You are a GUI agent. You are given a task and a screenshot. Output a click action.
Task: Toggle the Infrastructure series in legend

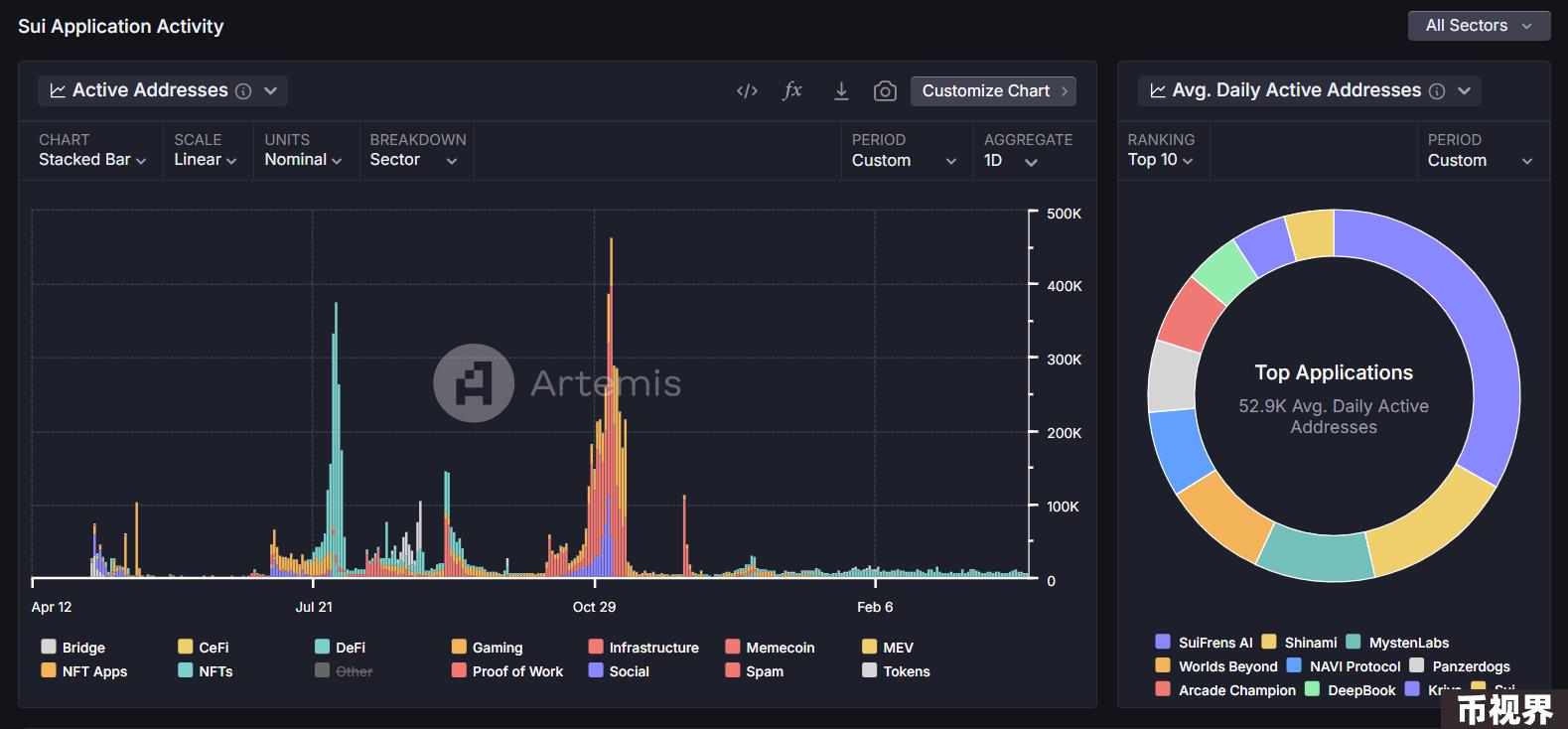point(643,648)
